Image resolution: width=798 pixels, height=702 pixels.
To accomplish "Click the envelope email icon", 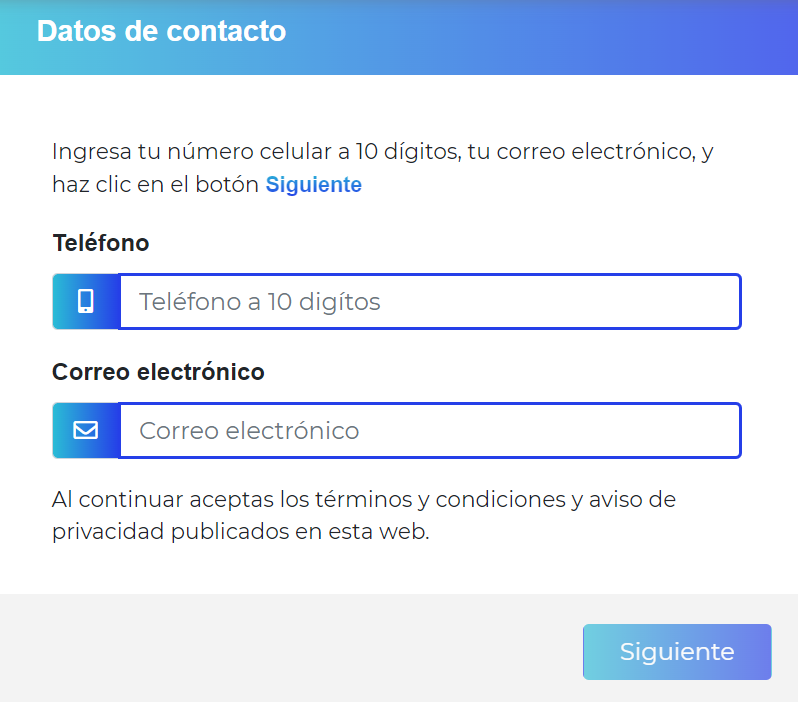I will click(86, 430).
